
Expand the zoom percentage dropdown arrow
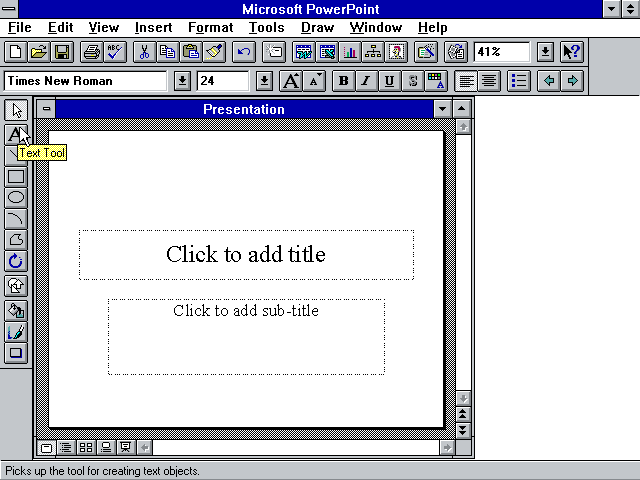tap(545, 52)
